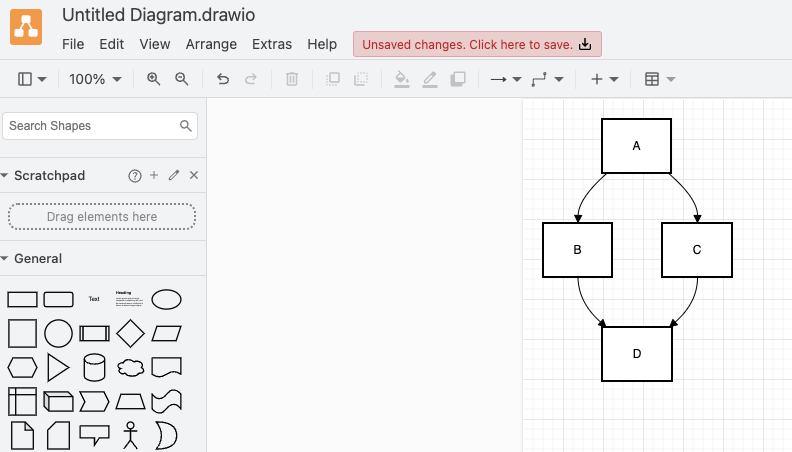Image resolution: width=792 pixels, height=452 pixels.
Task: Select the card shape
Action: (x=58, y=436)
